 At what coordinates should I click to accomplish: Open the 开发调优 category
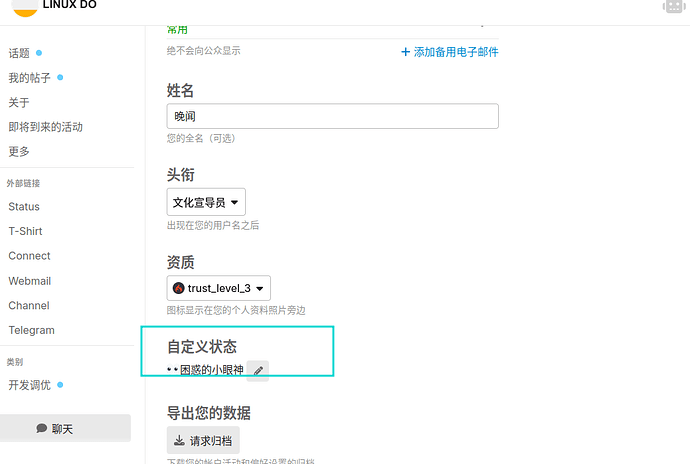(x=29, y=385)
